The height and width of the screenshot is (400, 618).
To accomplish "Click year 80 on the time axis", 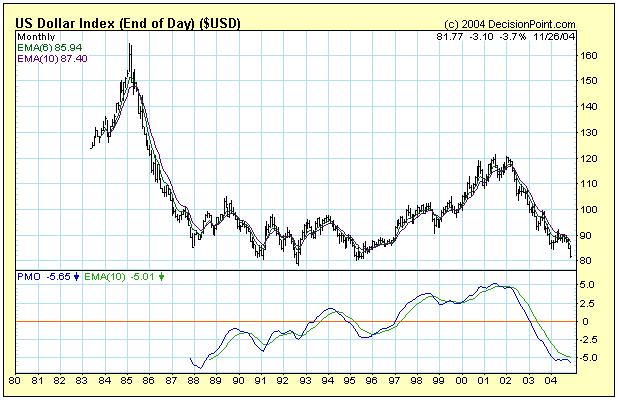I will point(15,381).
